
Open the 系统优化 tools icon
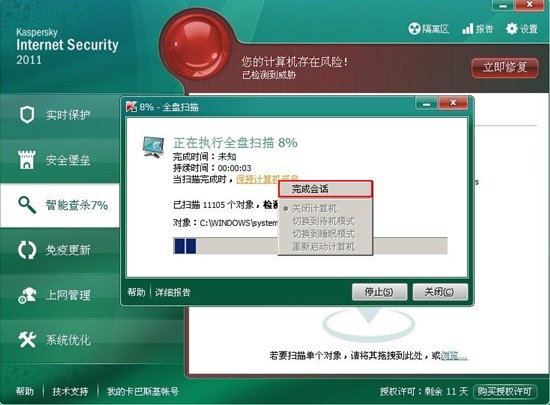[27, 339]
